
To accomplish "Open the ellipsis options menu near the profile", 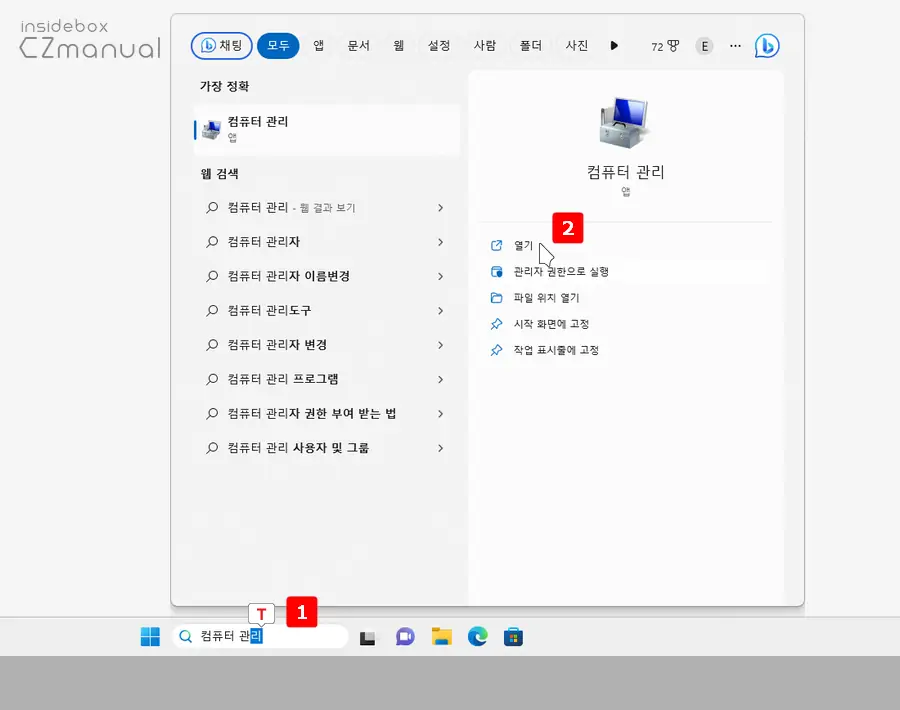I will point(735,45).
